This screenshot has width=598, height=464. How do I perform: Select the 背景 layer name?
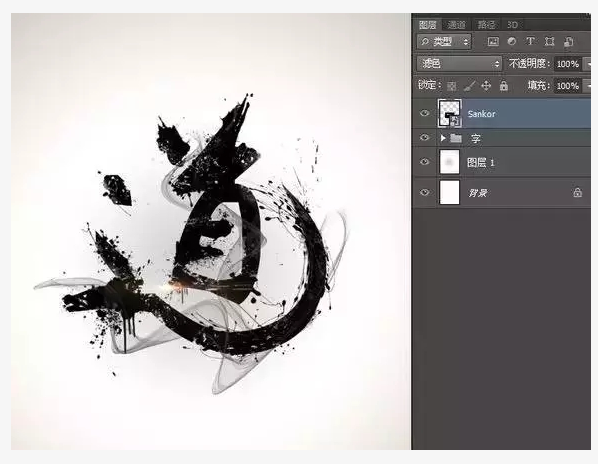pyautogui.click(x=478, y=193)
